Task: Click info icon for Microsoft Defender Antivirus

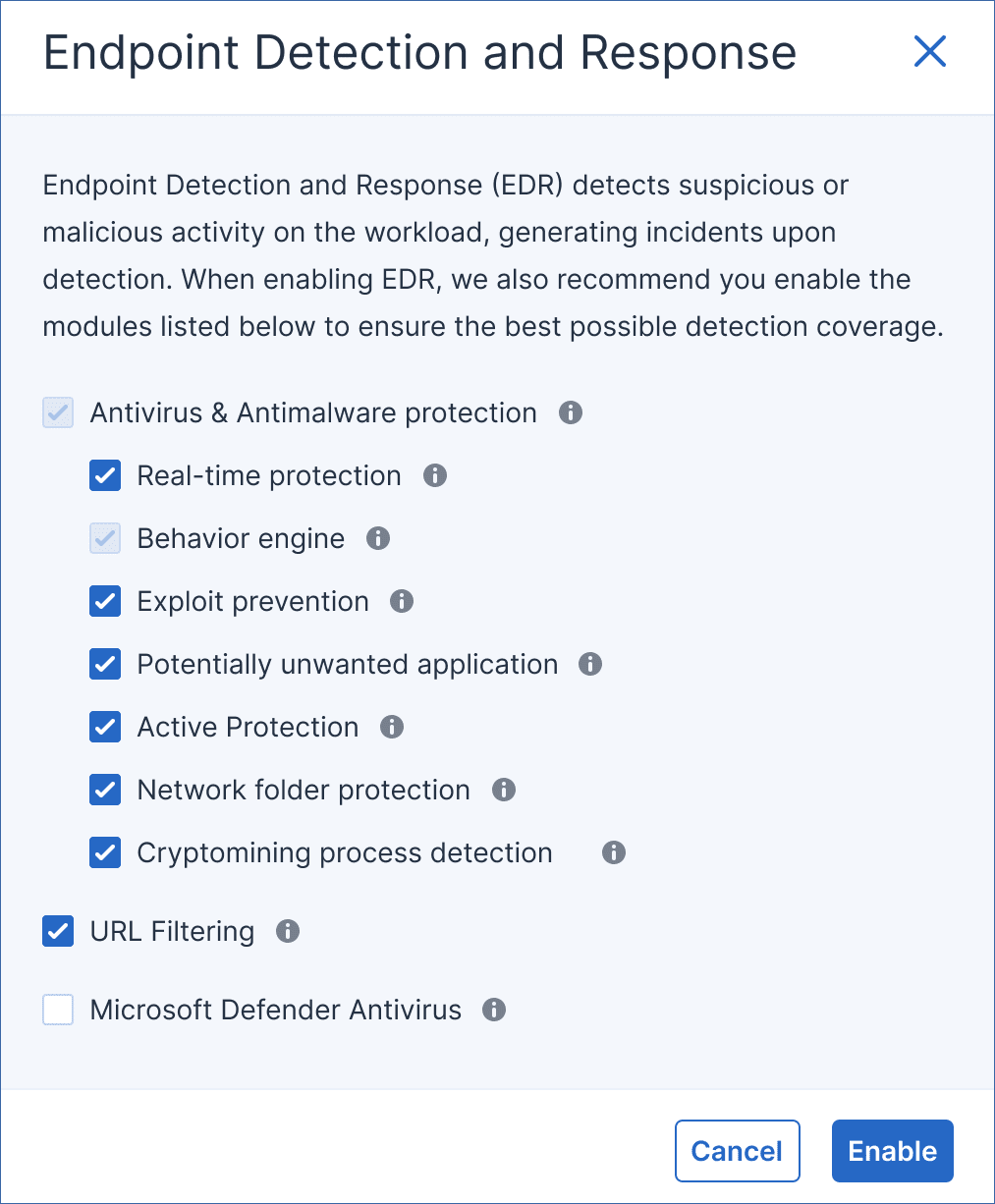Action: 494,1010
